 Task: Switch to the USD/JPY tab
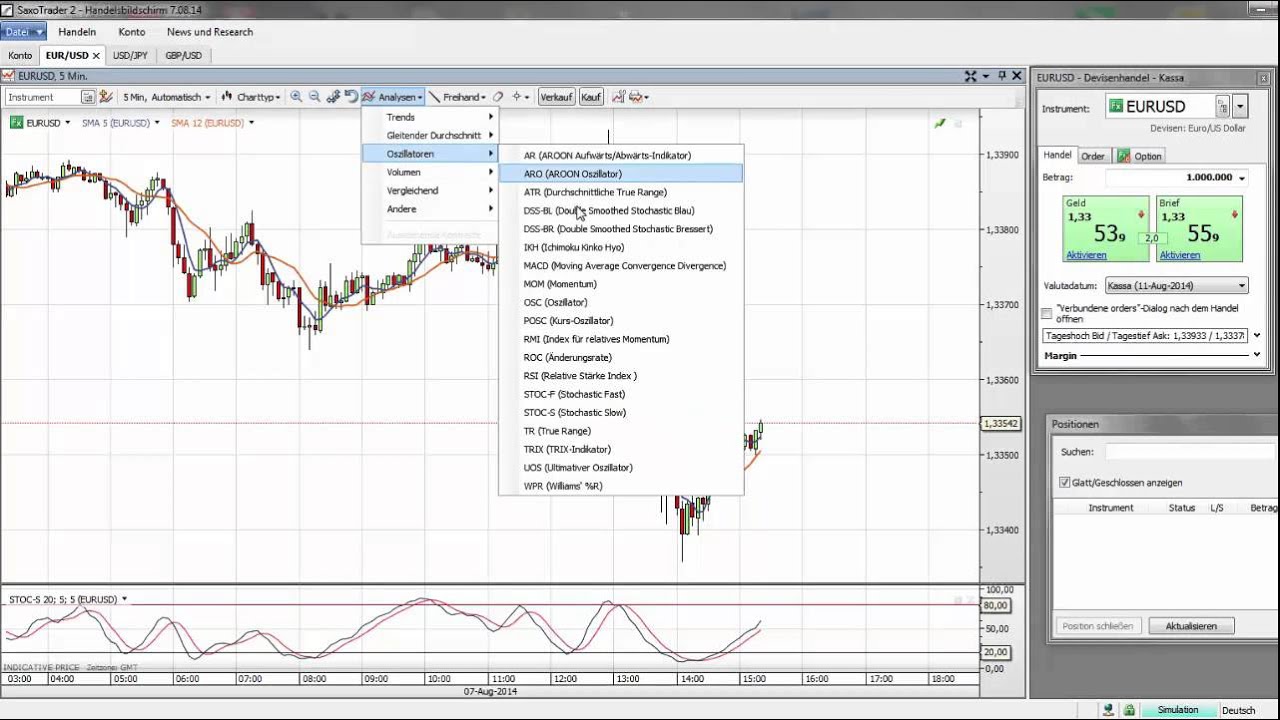coord(130,56)
